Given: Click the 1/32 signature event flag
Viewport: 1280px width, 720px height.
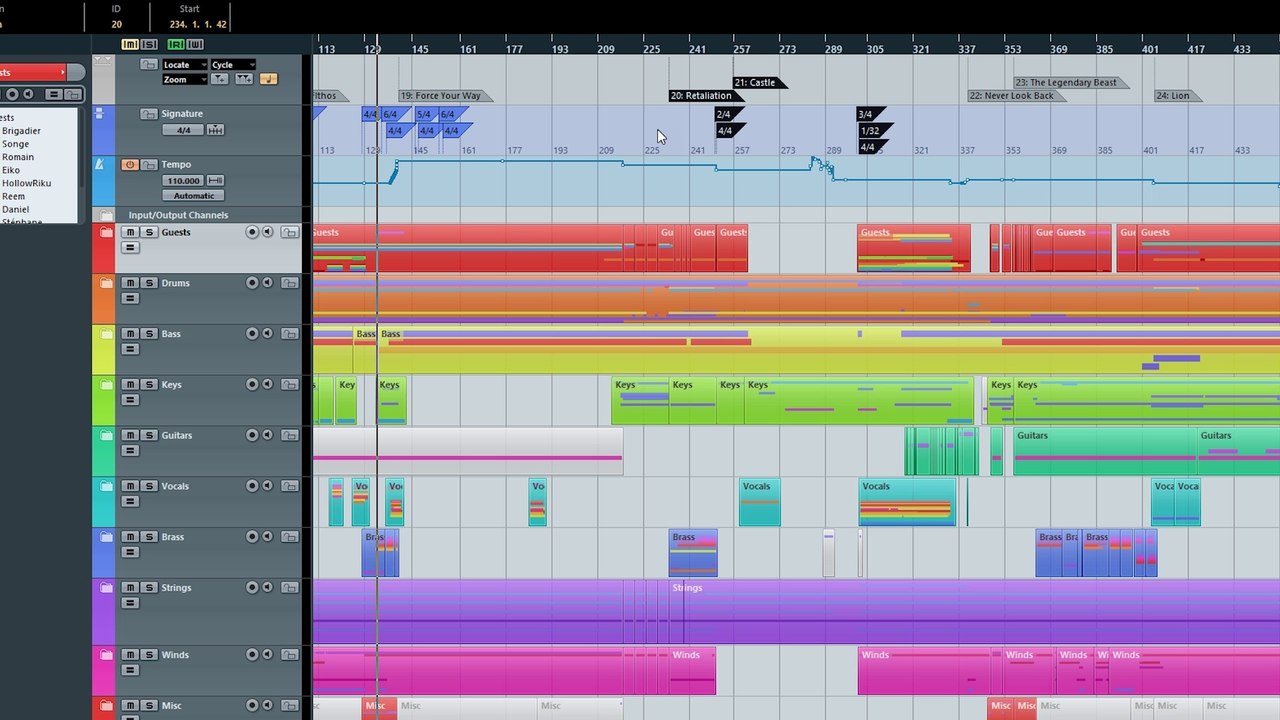Looking at the screenshot, I should tap(873, 131).
